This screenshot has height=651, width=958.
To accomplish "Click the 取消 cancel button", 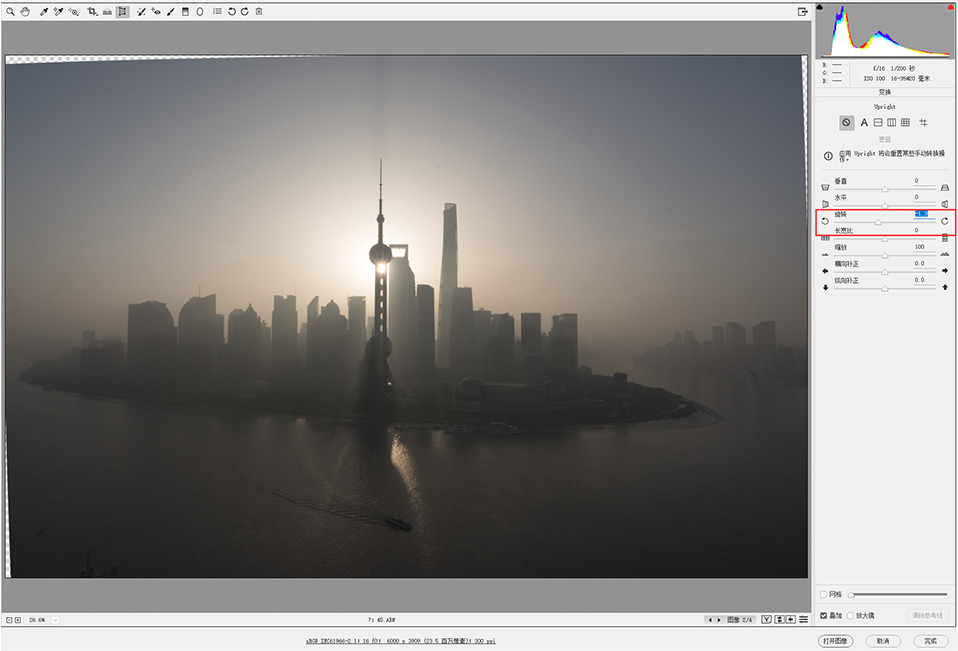I will coord(883,641).
